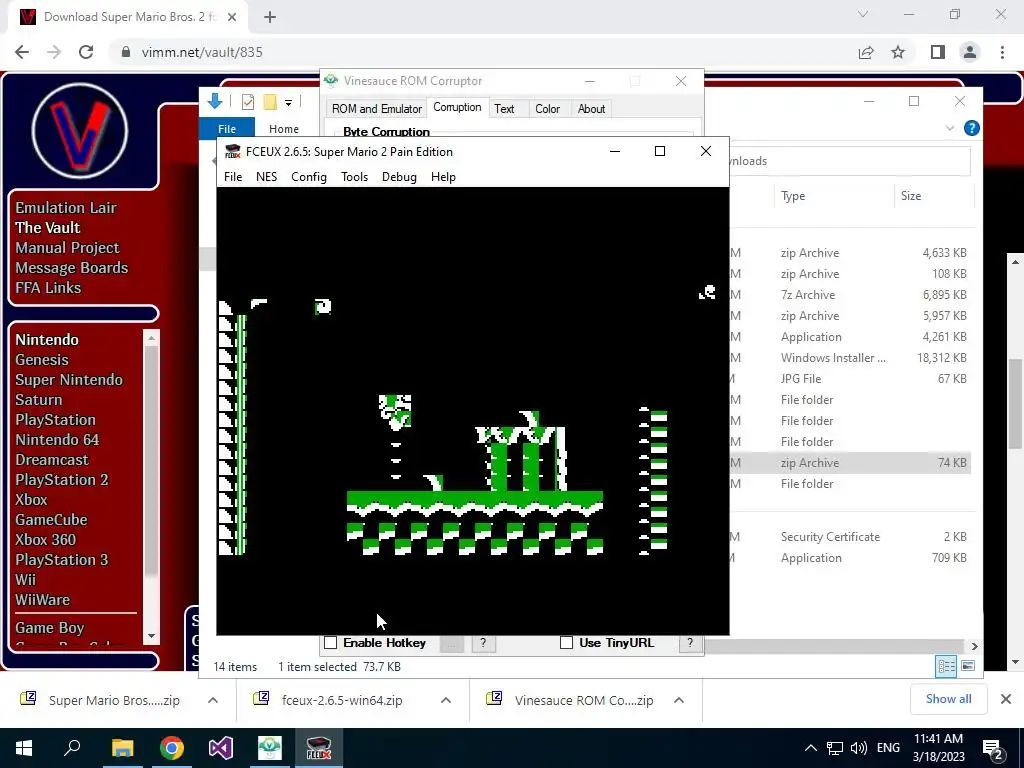Click the File Explorer quick access down-arrow icon

(215, 101)
